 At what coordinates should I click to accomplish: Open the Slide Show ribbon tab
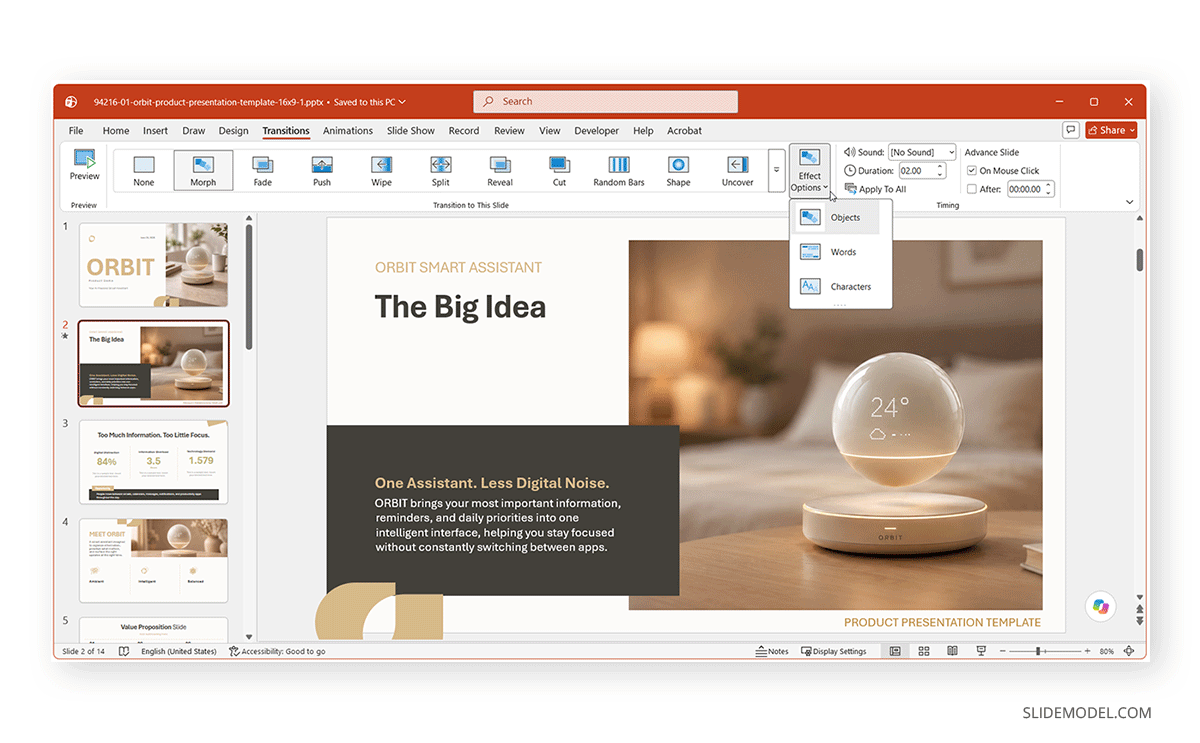coord(411,131)
